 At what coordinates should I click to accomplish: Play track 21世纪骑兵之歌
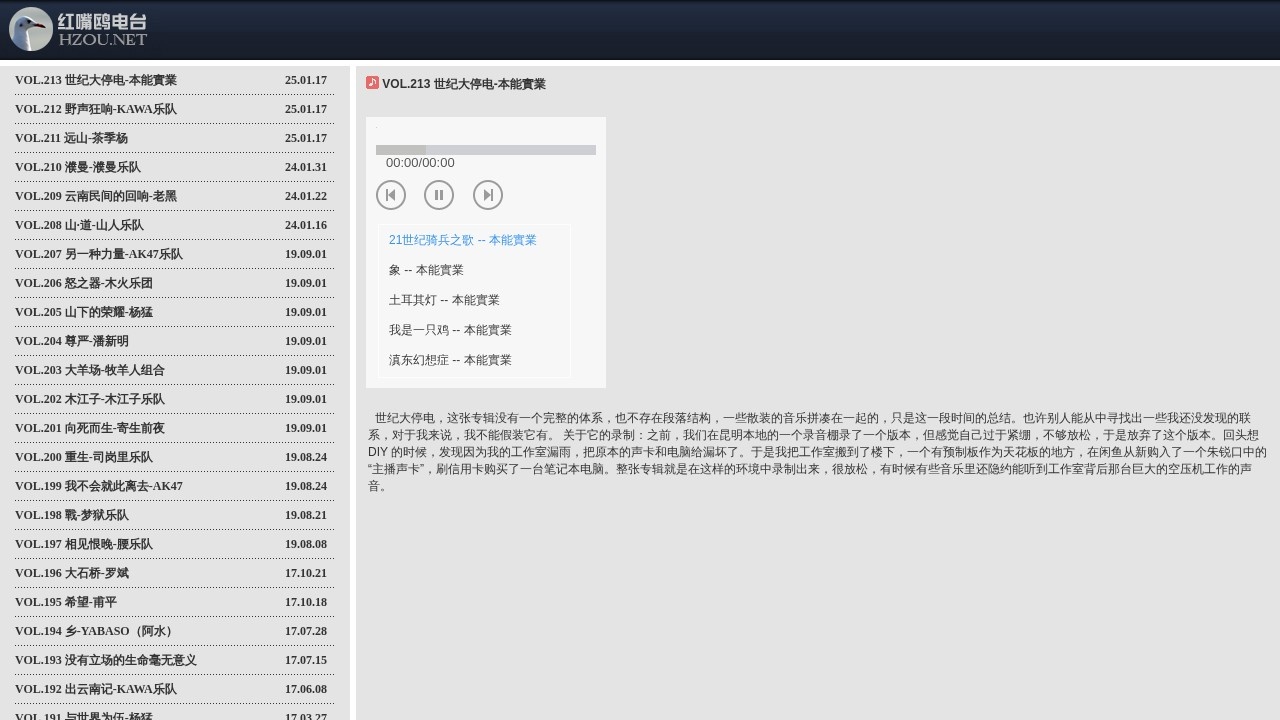point(462,240)
